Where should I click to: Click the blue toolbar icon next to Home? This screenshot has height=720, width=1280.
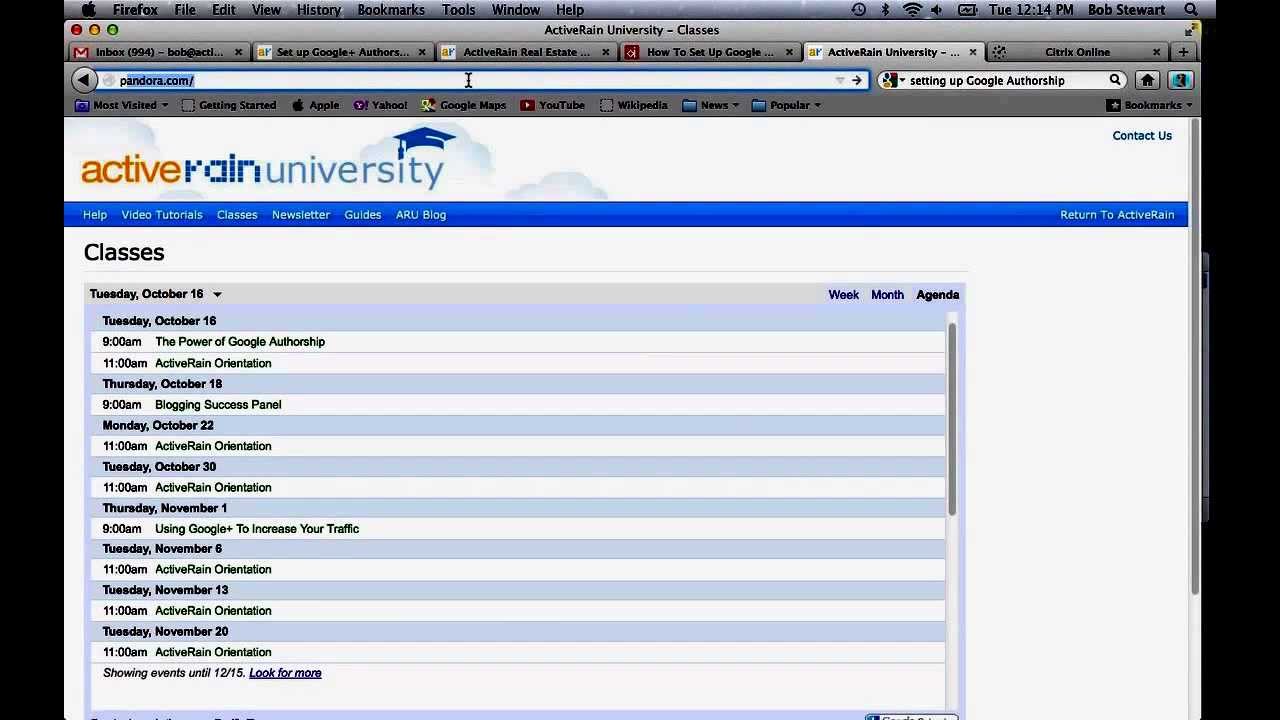click(x=1180, y=80)
